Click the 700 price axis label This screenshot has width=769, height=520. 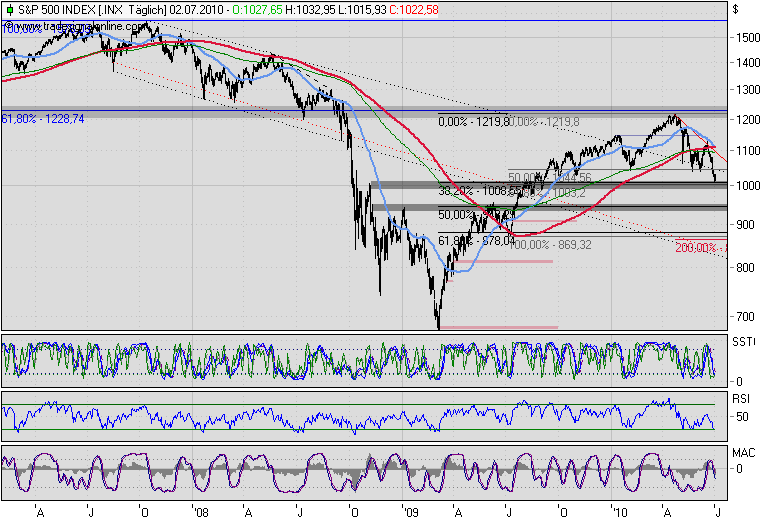pyautogui.click(x=744, y=317)
